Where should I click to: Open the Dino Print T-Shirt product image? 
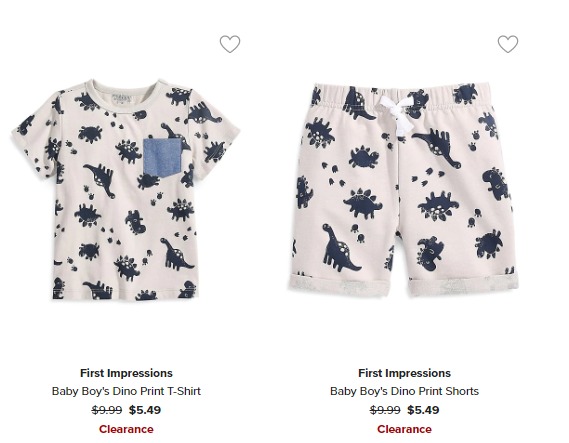click(x=126, y=189)
